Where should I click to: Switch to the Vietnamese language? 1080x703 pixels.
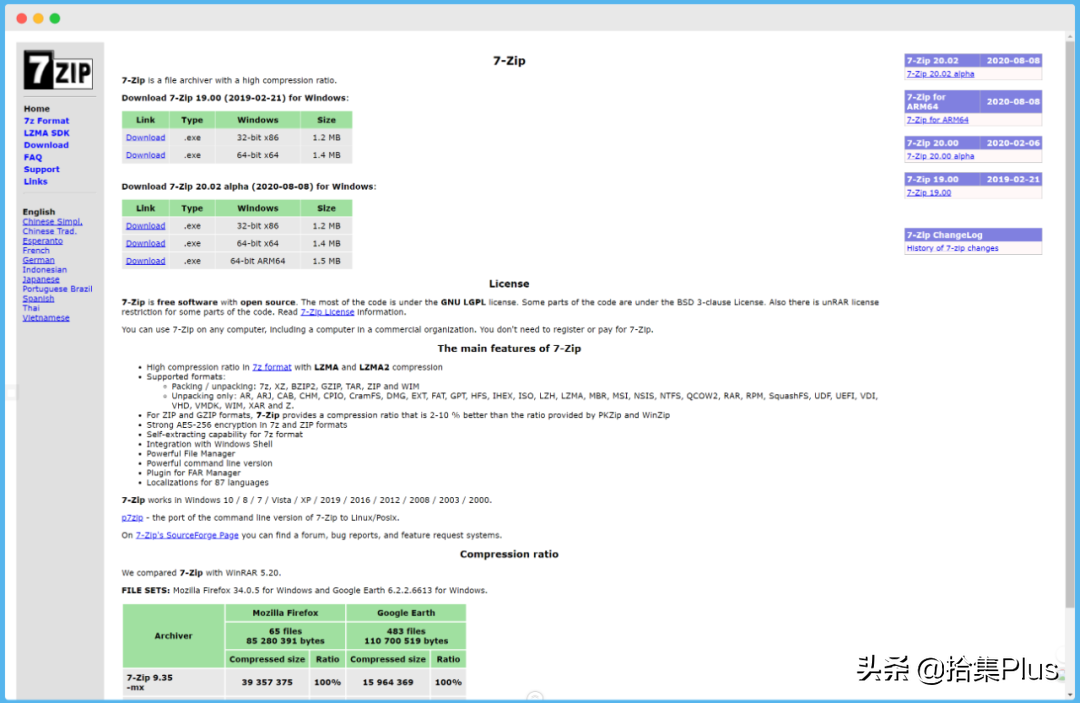45,318
